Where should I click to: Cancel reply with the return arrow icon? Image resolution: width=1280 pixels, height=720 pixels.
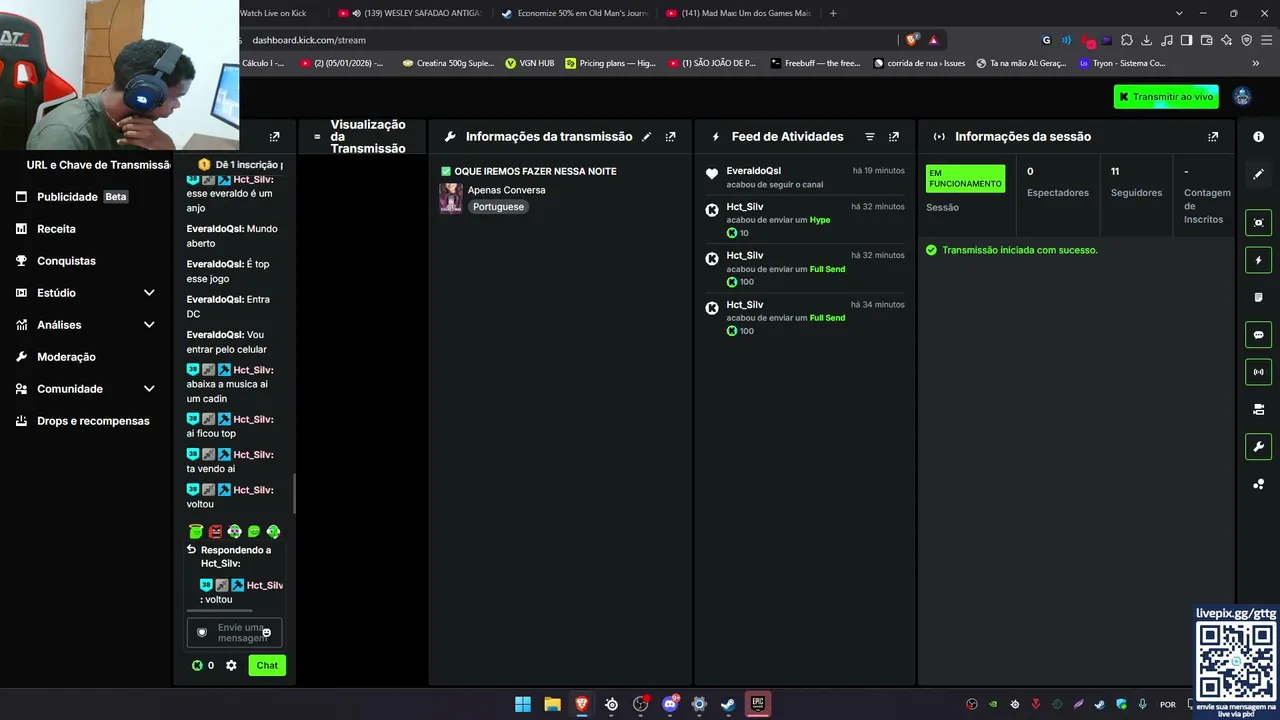tap(192, 550)
